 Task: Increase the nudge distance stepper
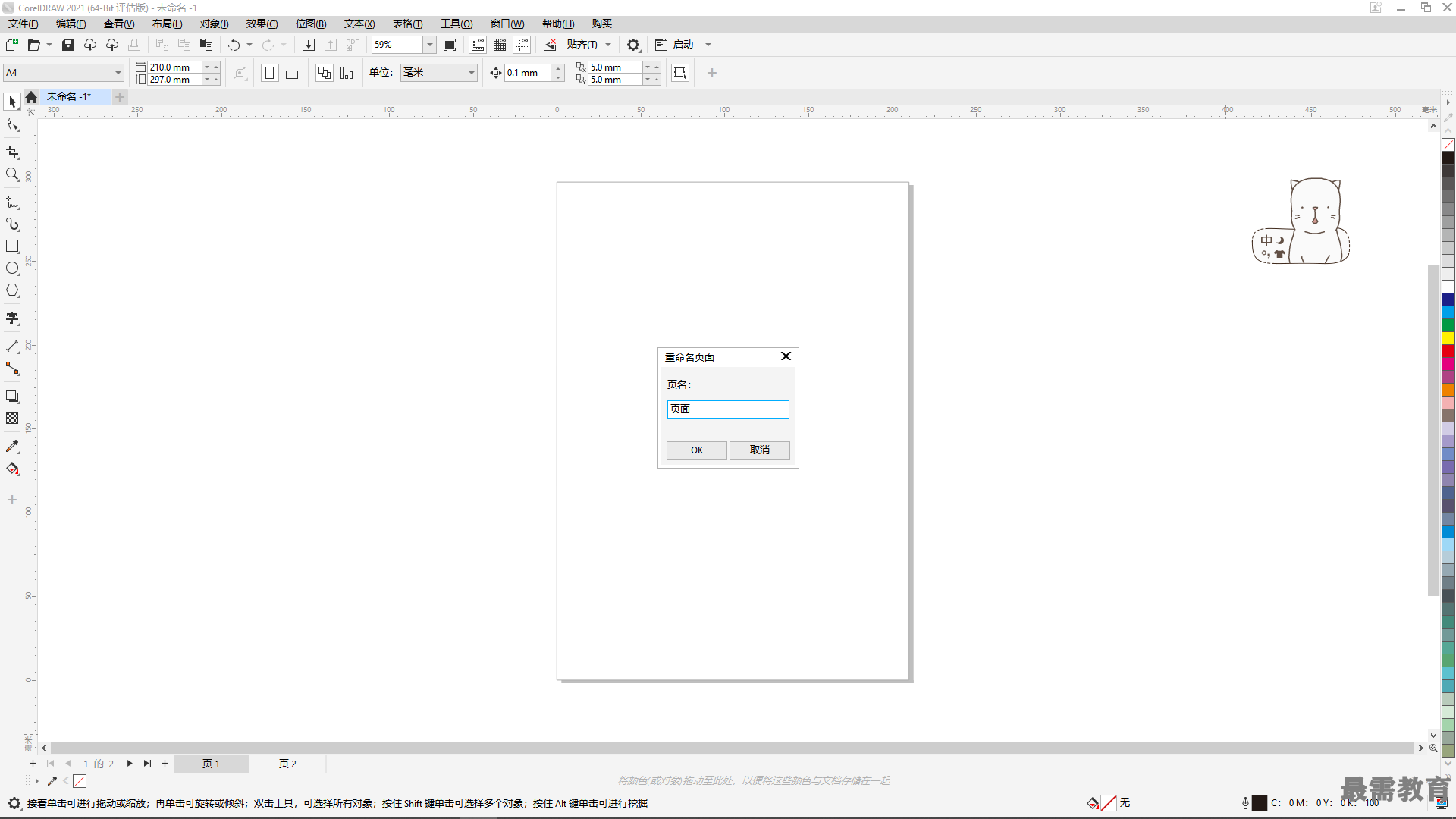558,68
